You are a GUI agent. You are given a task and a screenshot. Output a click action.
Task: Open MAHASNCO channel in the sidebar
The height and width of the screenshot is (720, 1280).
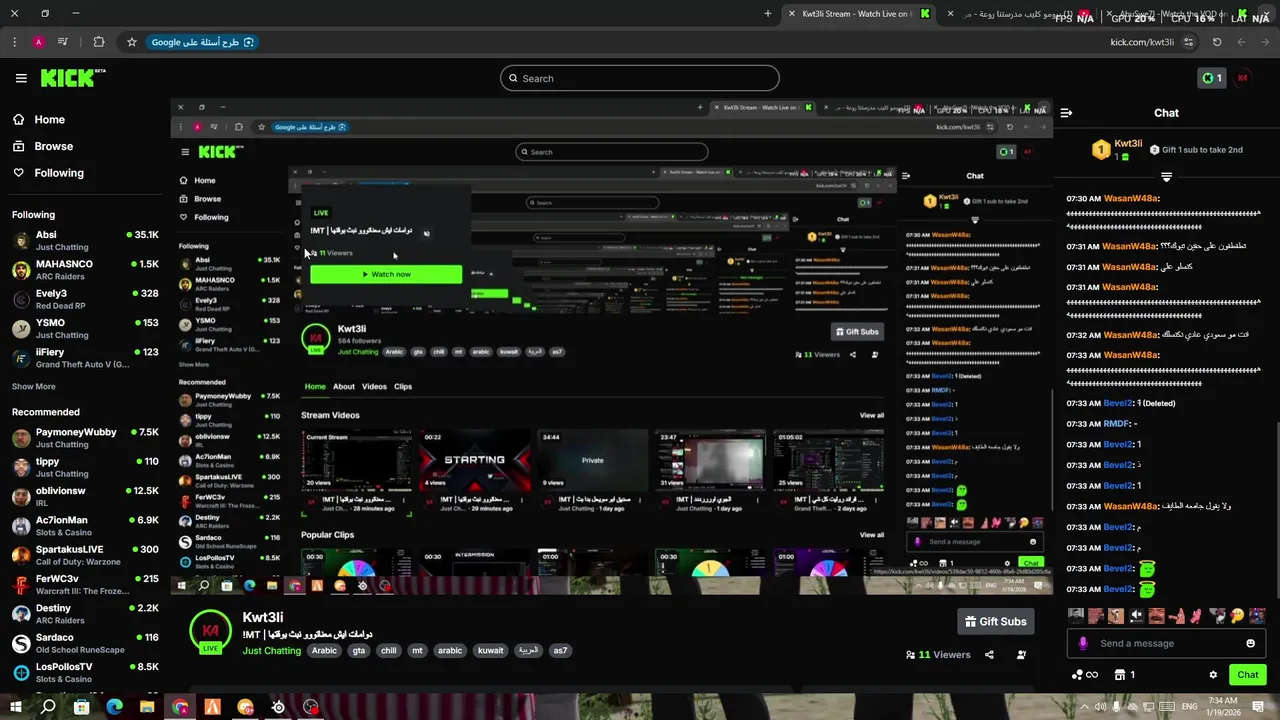coord(85,270)
